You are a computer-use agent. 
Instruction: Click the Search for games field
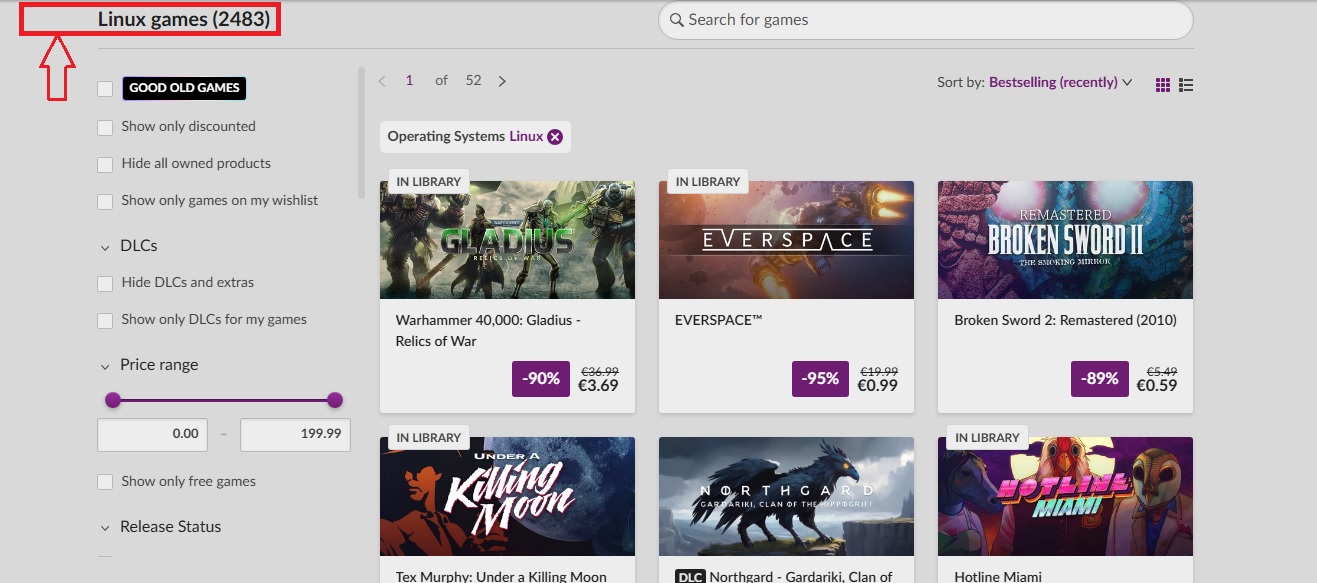click(926, 20)
